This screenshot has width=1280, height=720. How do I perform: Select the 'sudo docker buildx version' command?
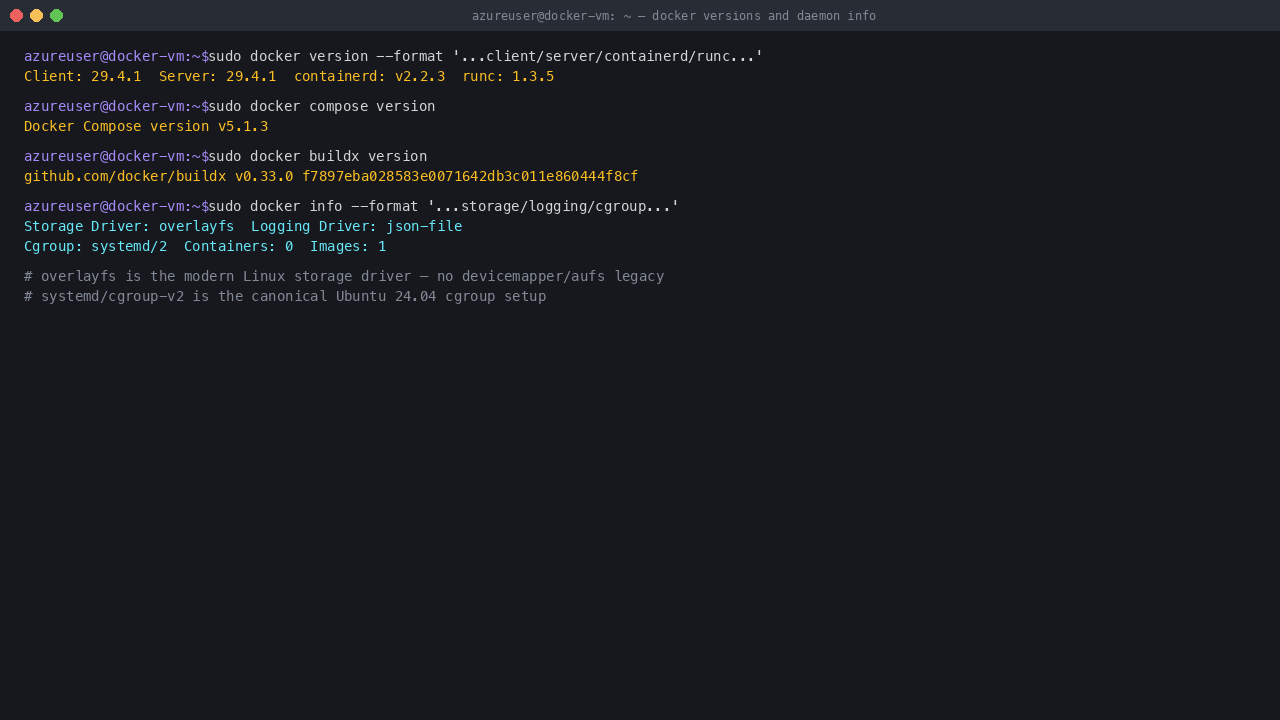point(318,156)
